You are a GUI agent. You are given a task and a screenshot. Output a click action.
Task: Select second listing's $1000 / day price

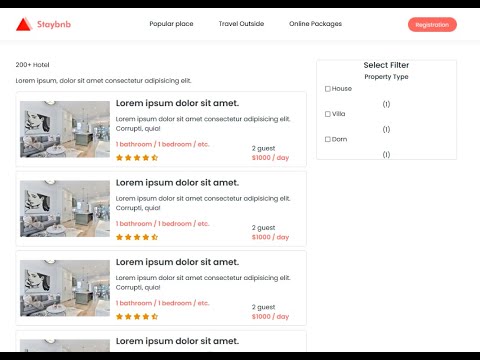coord(270,237)
